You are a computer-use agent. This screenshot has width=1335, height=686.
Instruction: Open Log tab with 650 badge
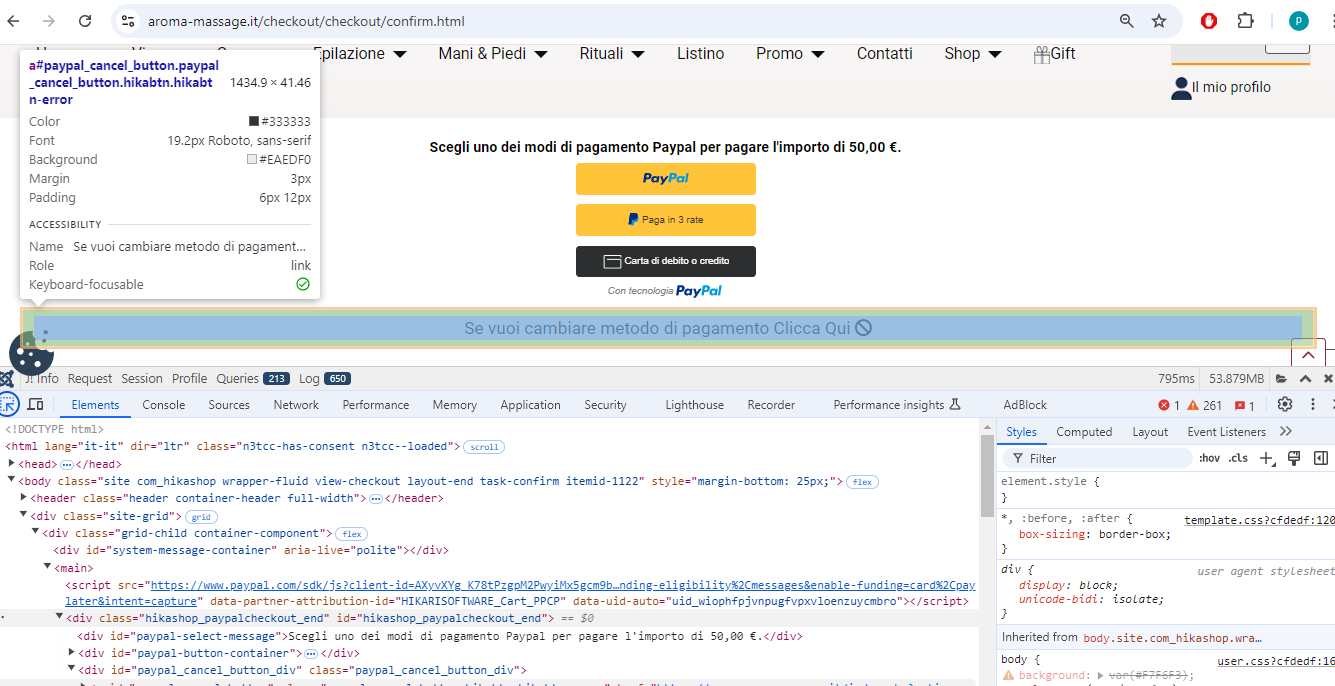(x=324, y=378)
